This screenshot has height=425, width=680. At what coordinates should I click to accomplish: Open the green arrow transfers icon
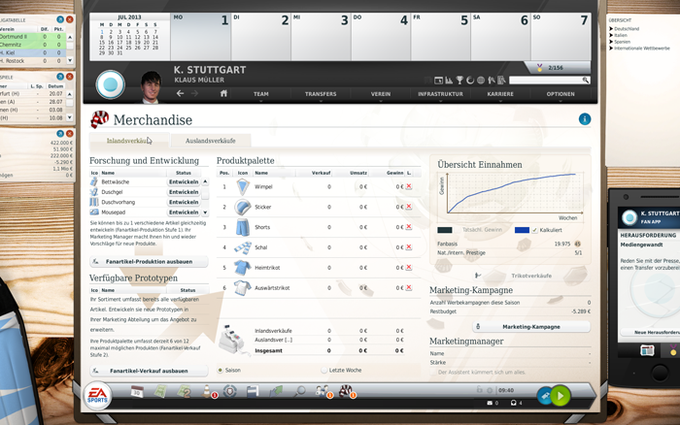pyautogui.click(x=276, y=392)
